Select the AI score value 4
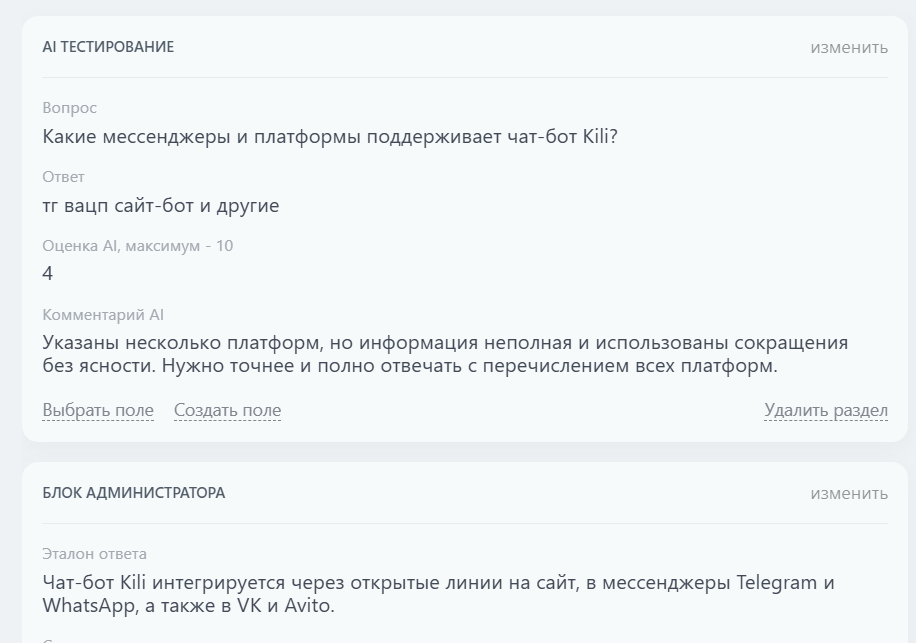The image size is (916, 643). (x=45, y=271)
